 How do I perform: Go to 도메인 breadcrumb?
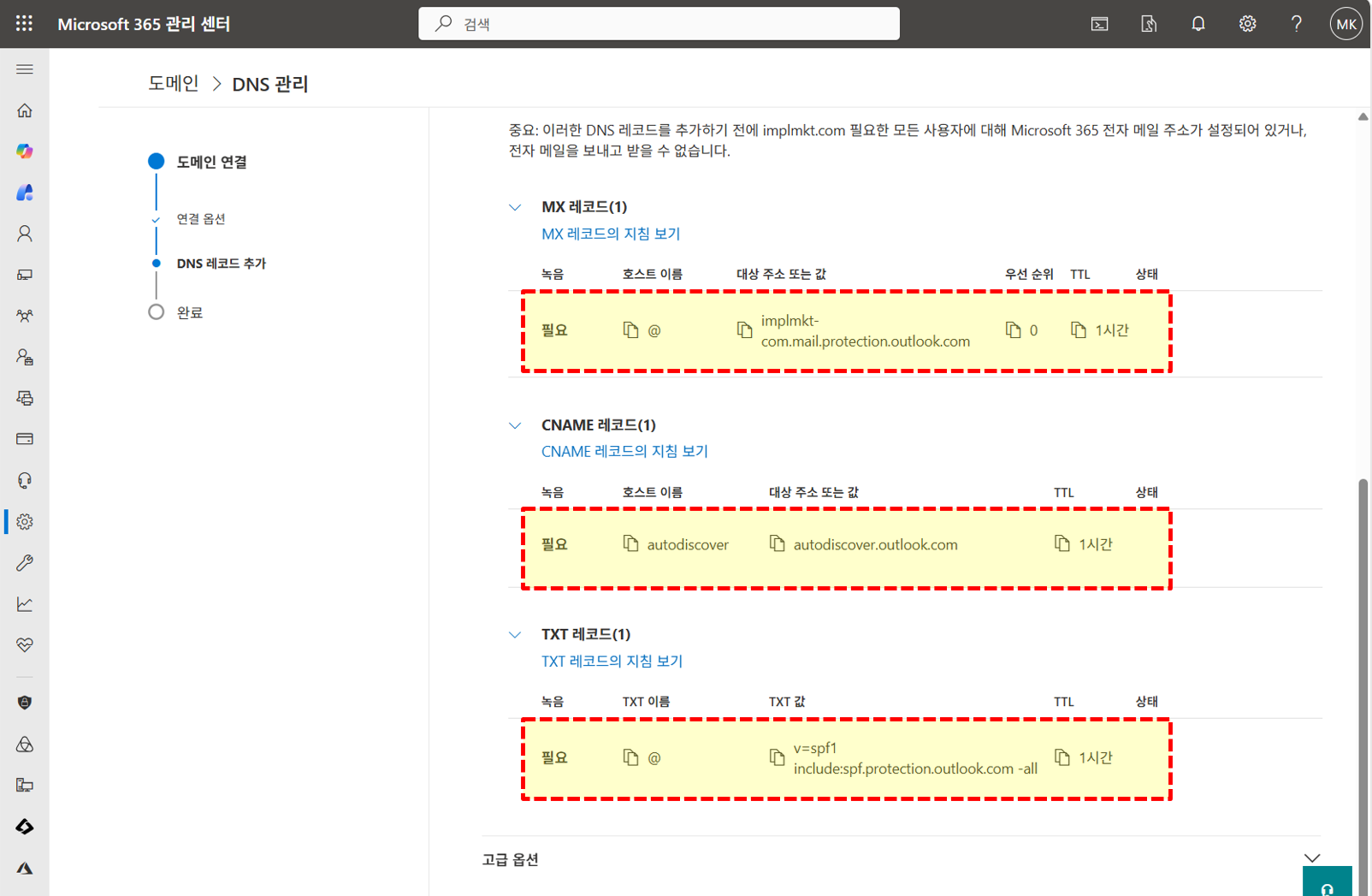point(173,84)
